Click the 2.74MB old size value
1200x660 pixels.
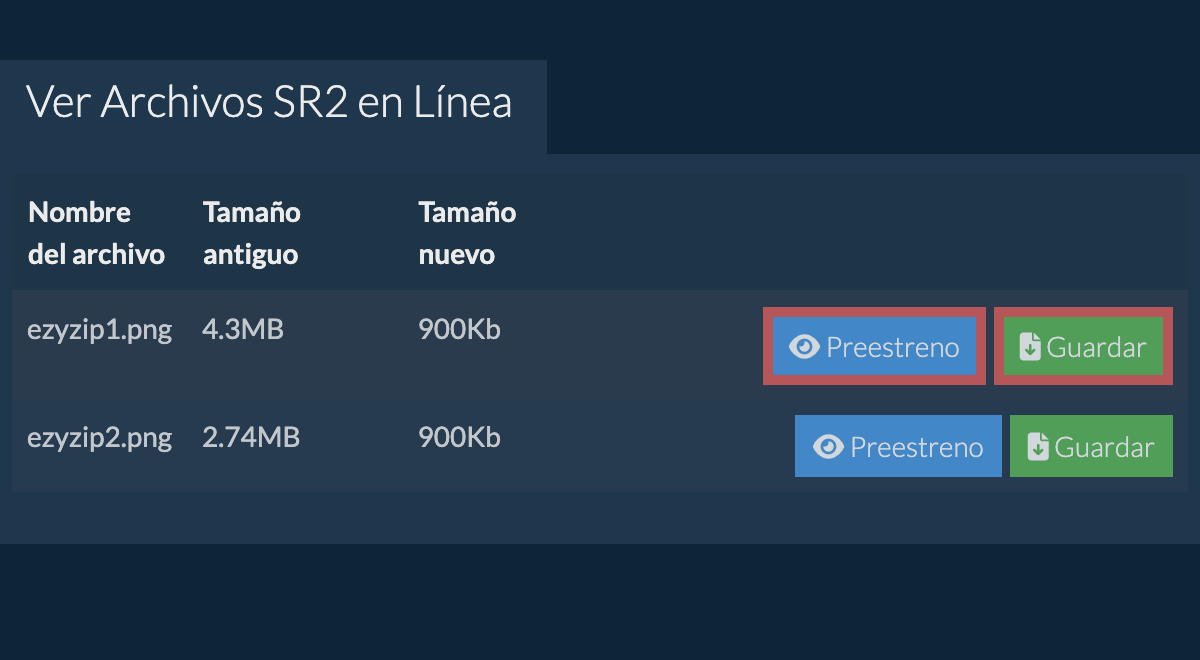point(251,438)
